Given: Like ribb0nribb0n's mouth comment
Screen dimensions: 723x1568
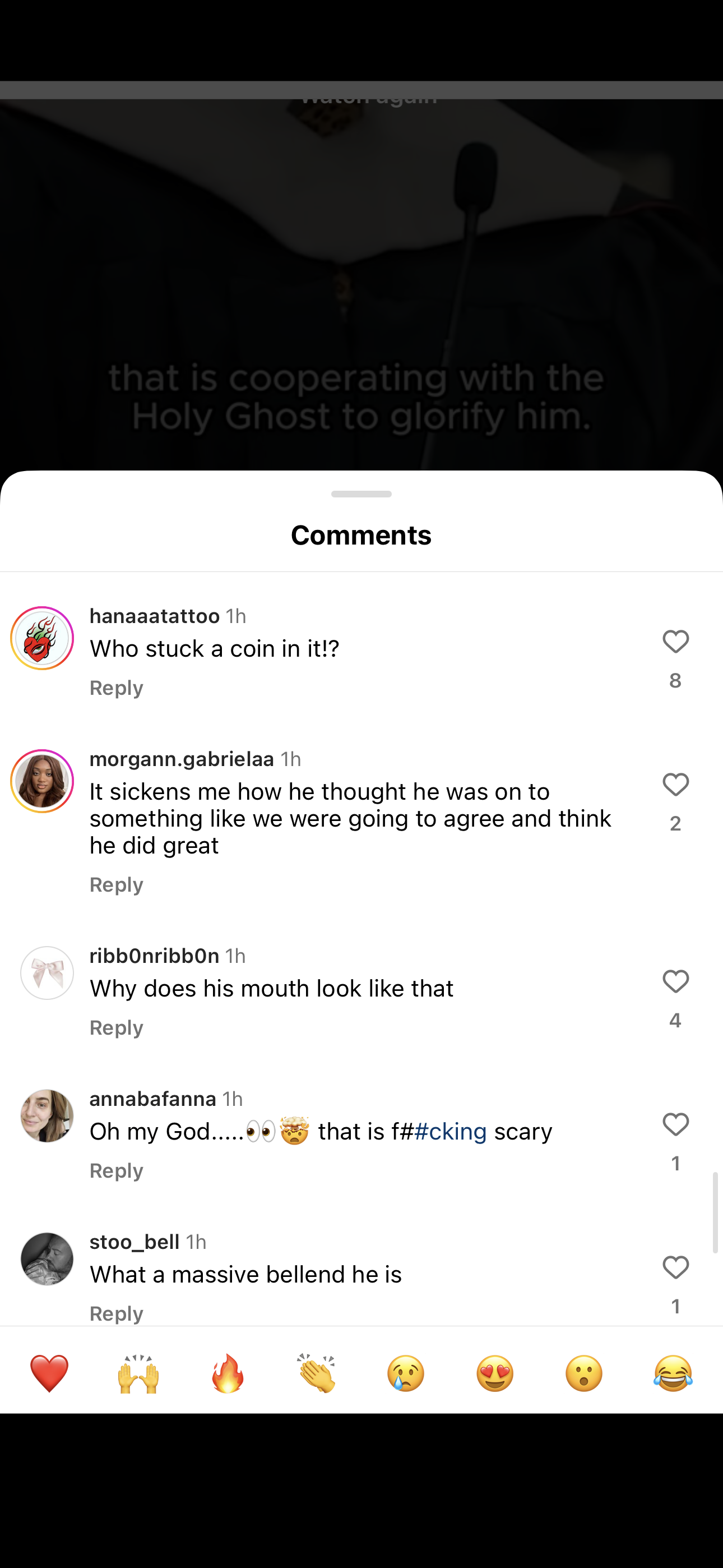Looking at the screenshot, I should (675, 981).
